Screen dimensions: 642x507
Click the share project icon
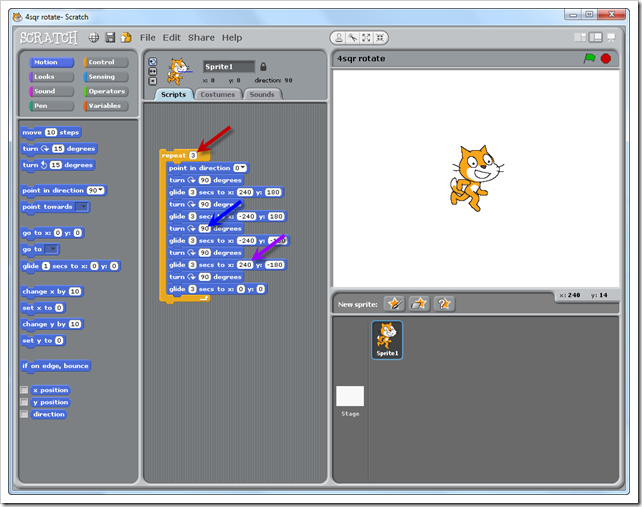click(x=126, y=38)
